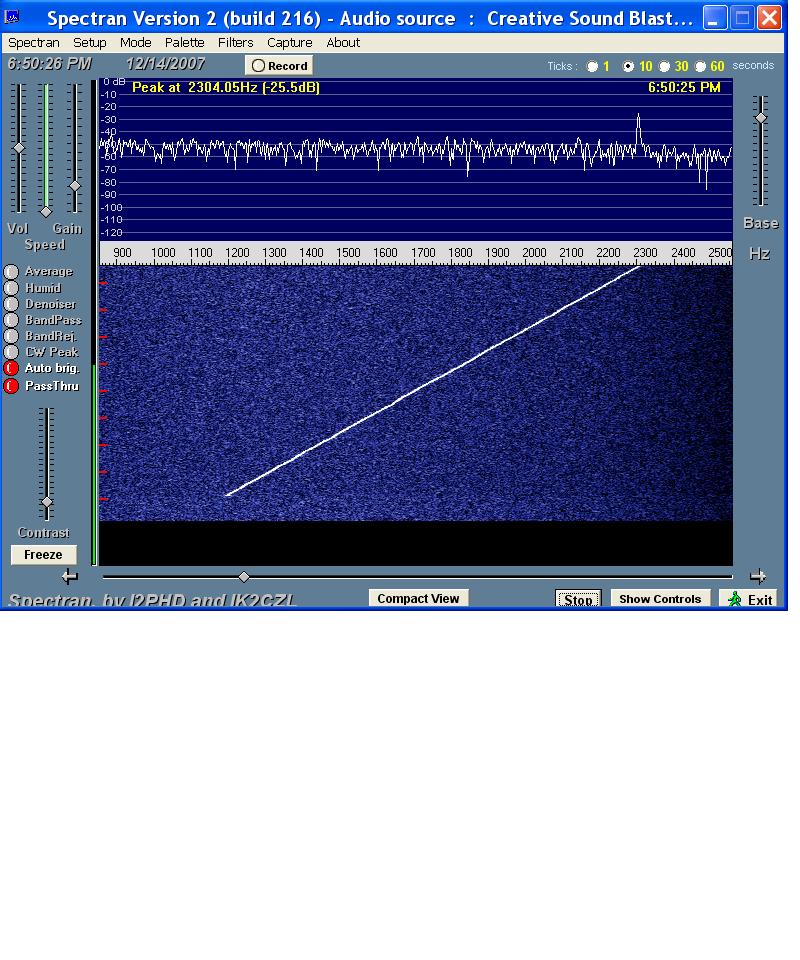Toggle the CW Peak option
This screenshot has width=800, height=960.
tap(11, 352)
